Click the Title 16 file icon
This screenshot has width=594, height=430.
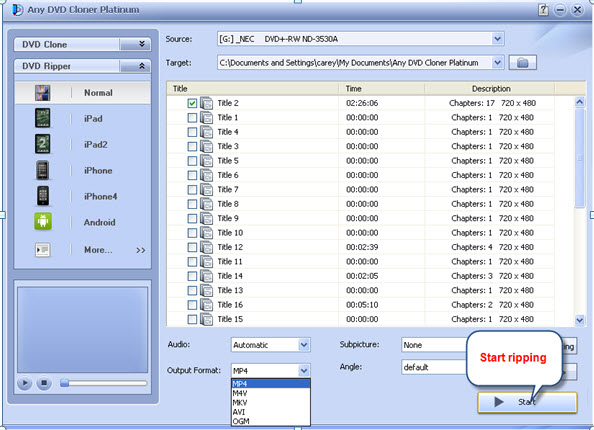(206, 305)
